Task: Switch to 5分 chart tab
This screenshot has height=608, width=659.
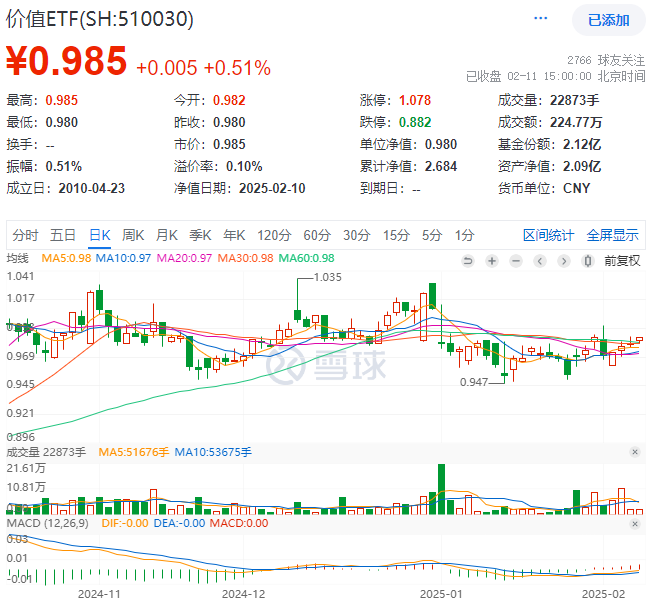Action: pyautogui.click(x=432, y=235)
